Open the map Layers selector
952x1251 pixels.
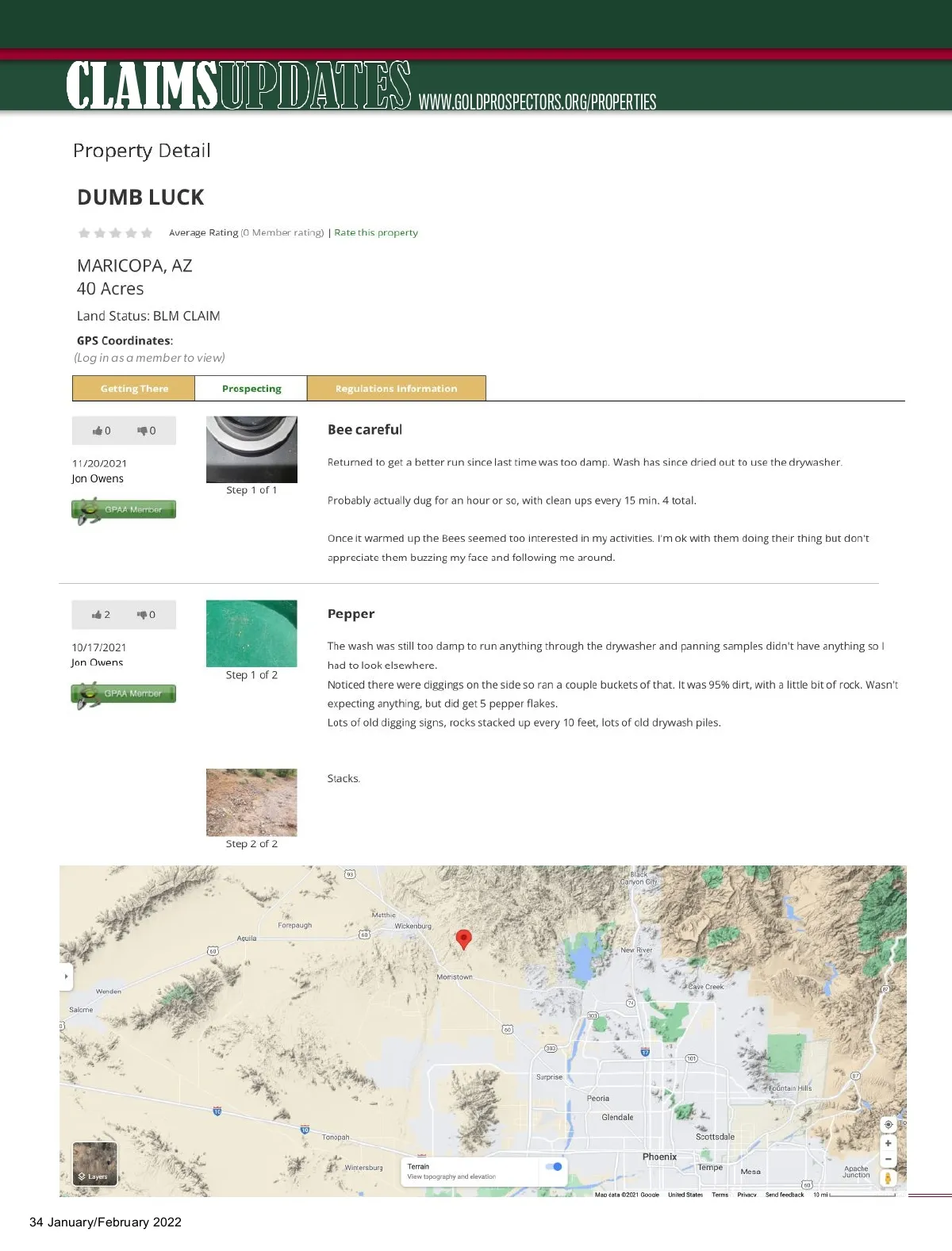click(x=94, y=1163)
